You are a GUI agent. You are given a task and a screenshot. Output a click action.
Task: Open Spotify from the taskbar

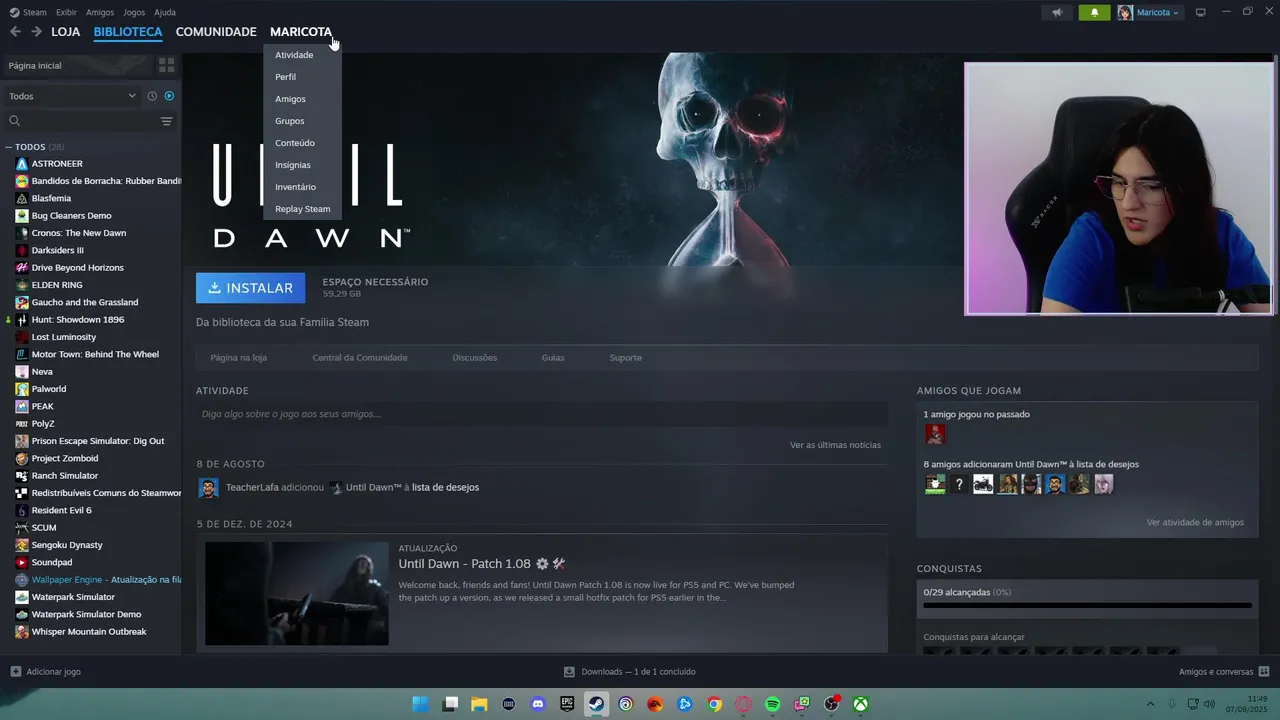coord(772,704)
